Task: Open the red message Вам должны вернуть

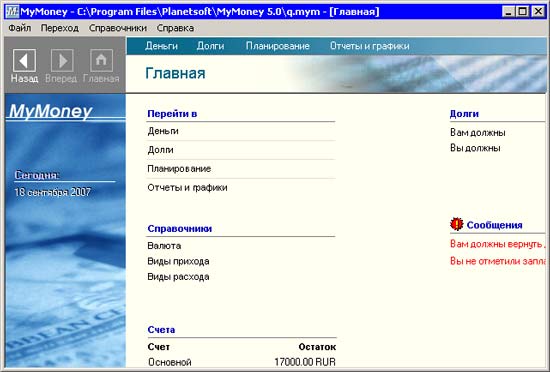Action: point(498,244)
